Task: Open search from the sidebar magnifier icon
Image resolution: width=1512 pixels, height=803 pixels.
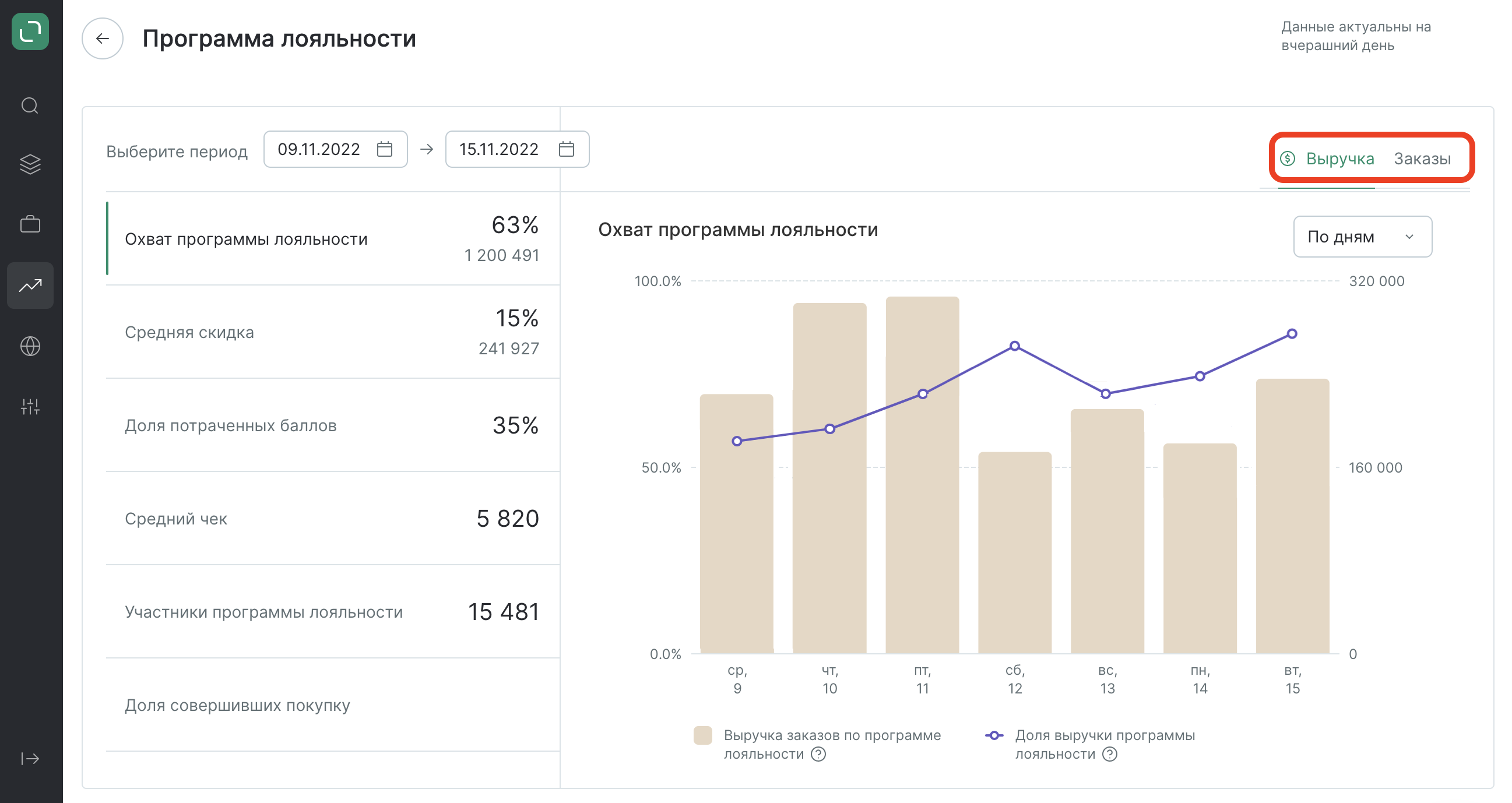Action: (30, 105)
